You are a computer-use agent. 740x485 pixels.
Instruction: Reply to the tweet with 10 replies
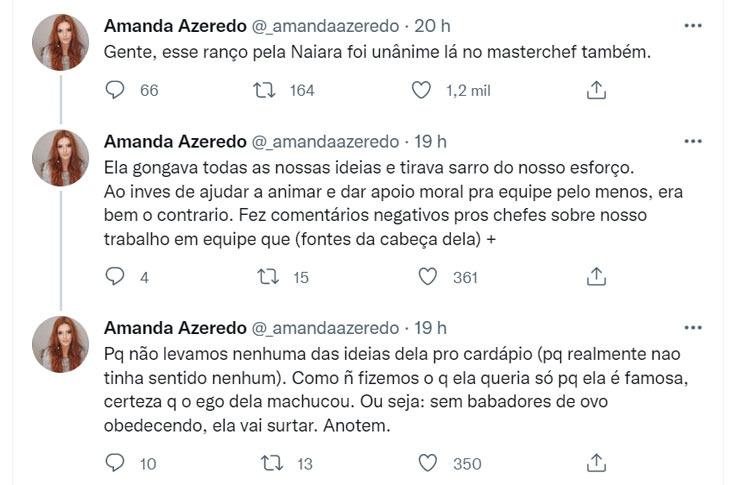(x=115, y=463)
